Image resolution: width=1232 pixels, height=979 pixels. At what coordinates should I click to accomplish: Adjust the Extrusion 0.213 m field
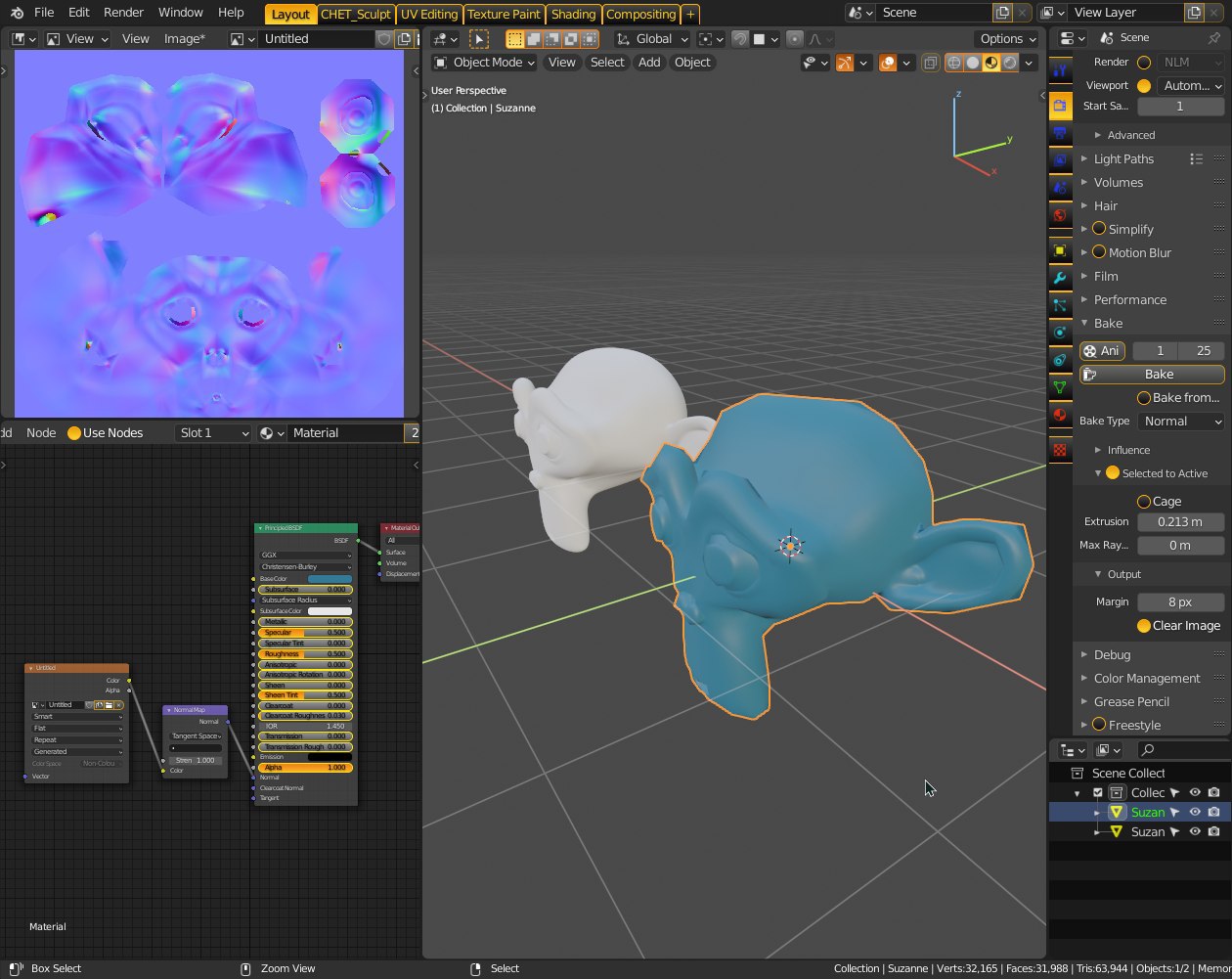(1180, 522)
